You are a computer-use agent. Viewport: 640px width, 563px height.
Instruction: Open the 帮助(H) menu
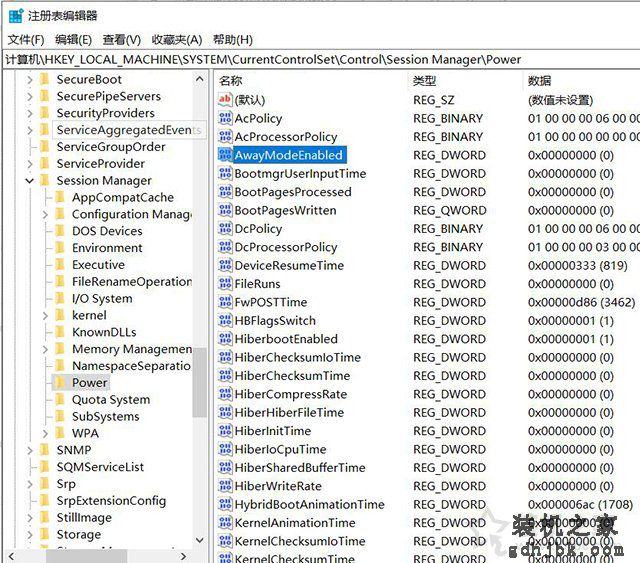[233, 40]
